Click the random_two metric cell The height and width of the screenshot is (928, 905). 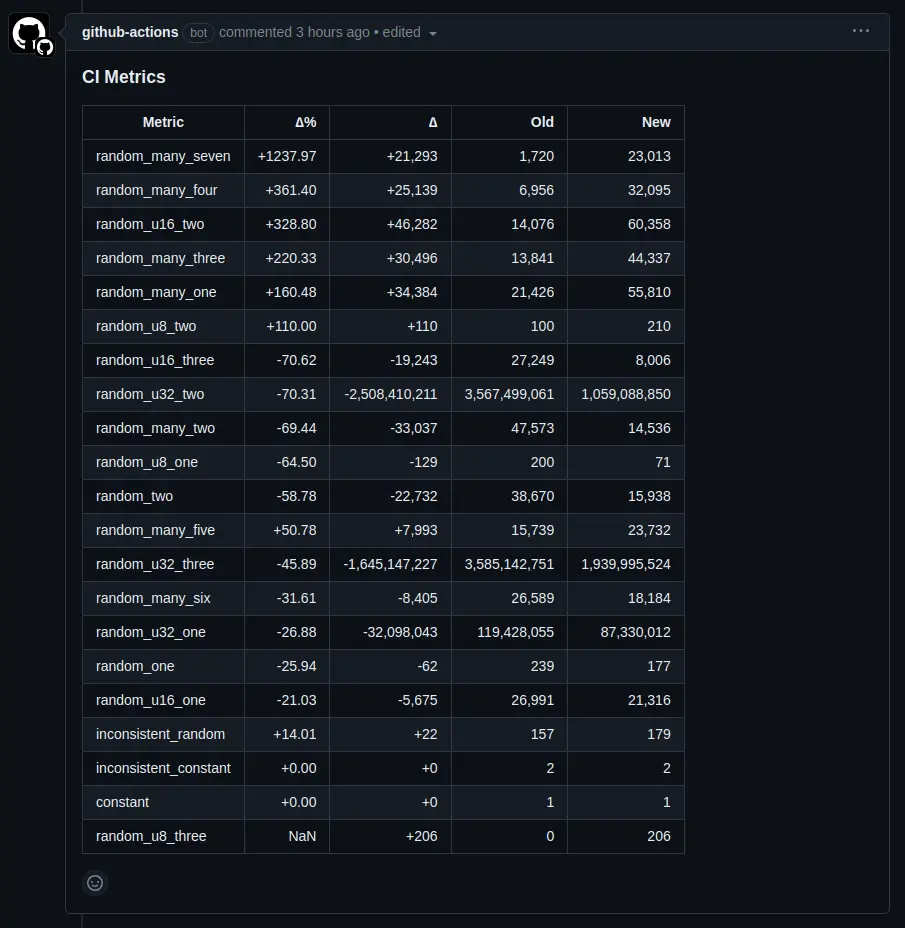pos(163,496)
